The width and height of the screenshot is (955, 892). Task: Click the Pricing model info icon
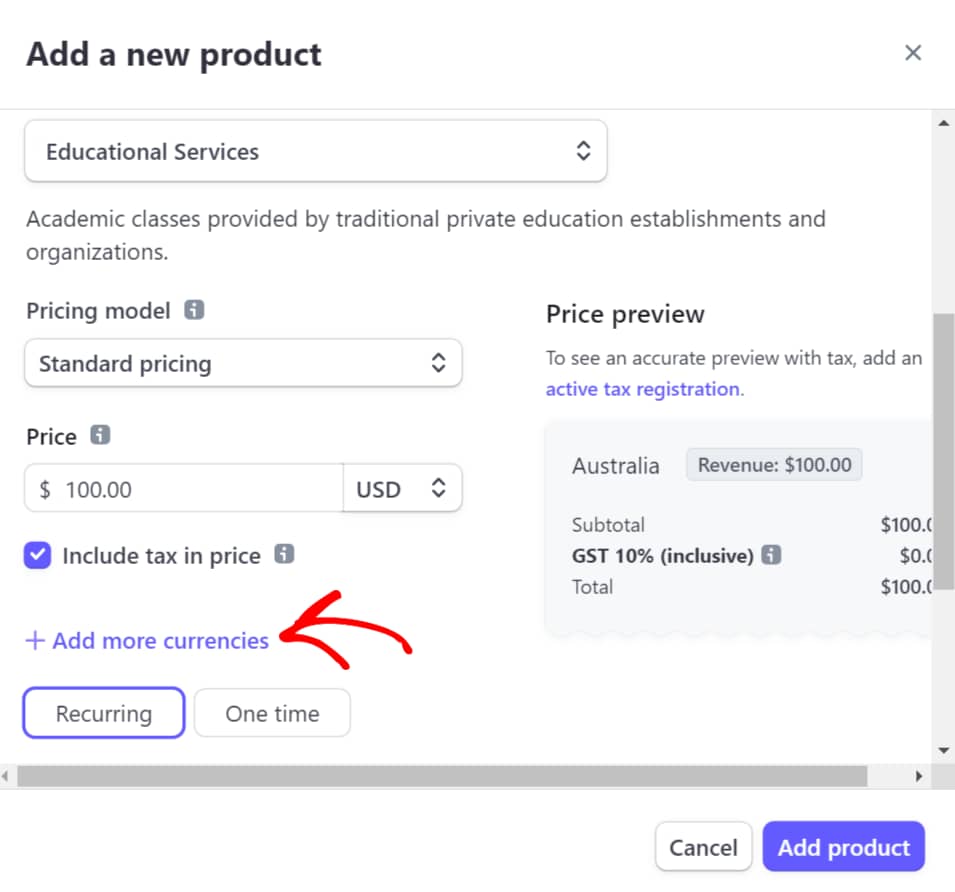(194, 310)
